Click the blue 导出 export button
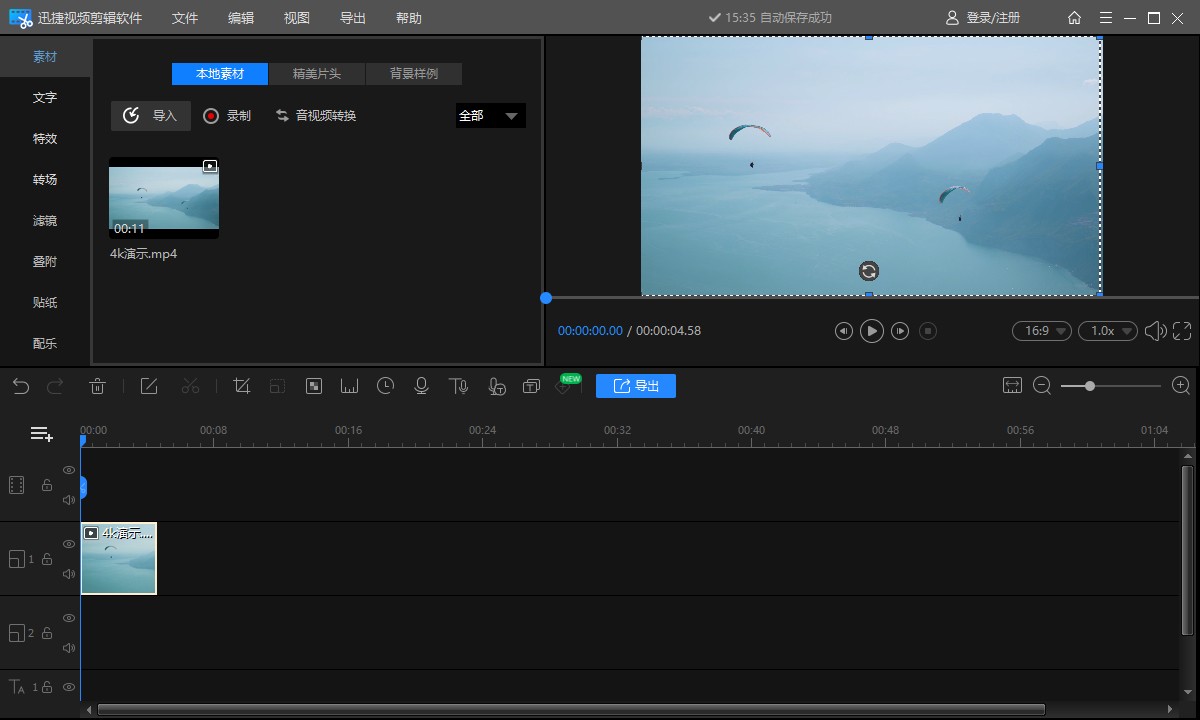The width and height of the screenshot is (1200, 720). pyautogui.click(x=636, y=386)
